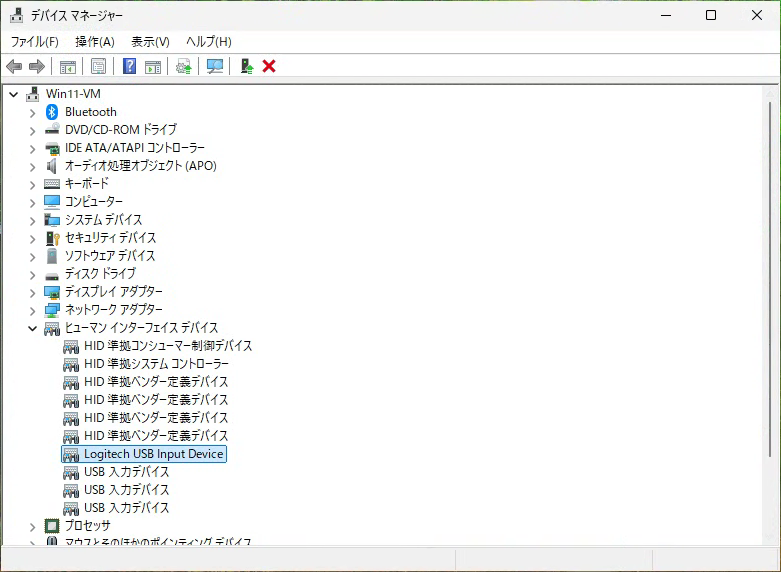The image size is (781, 572).
Task: Click the computer tower icon with green arrow
Action: (x=247, y=66)
